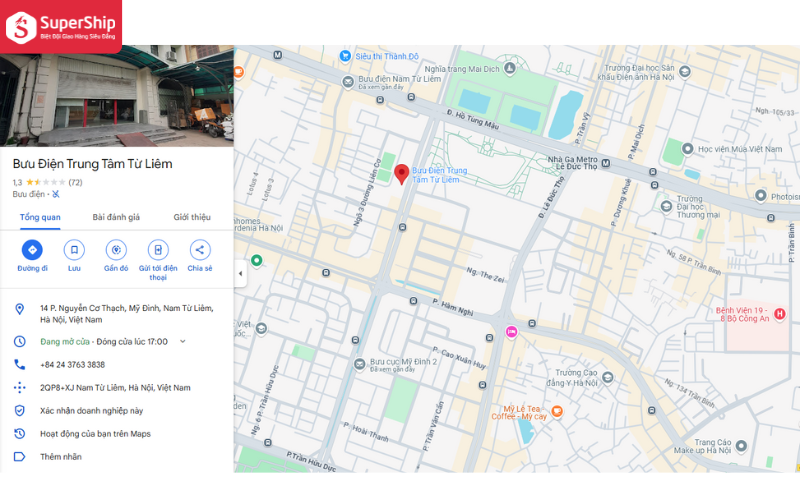Open the Giới thiệu tab
The height and width of the screenshot is (500, 800).
pyautogui.click(x=192, y=217)
